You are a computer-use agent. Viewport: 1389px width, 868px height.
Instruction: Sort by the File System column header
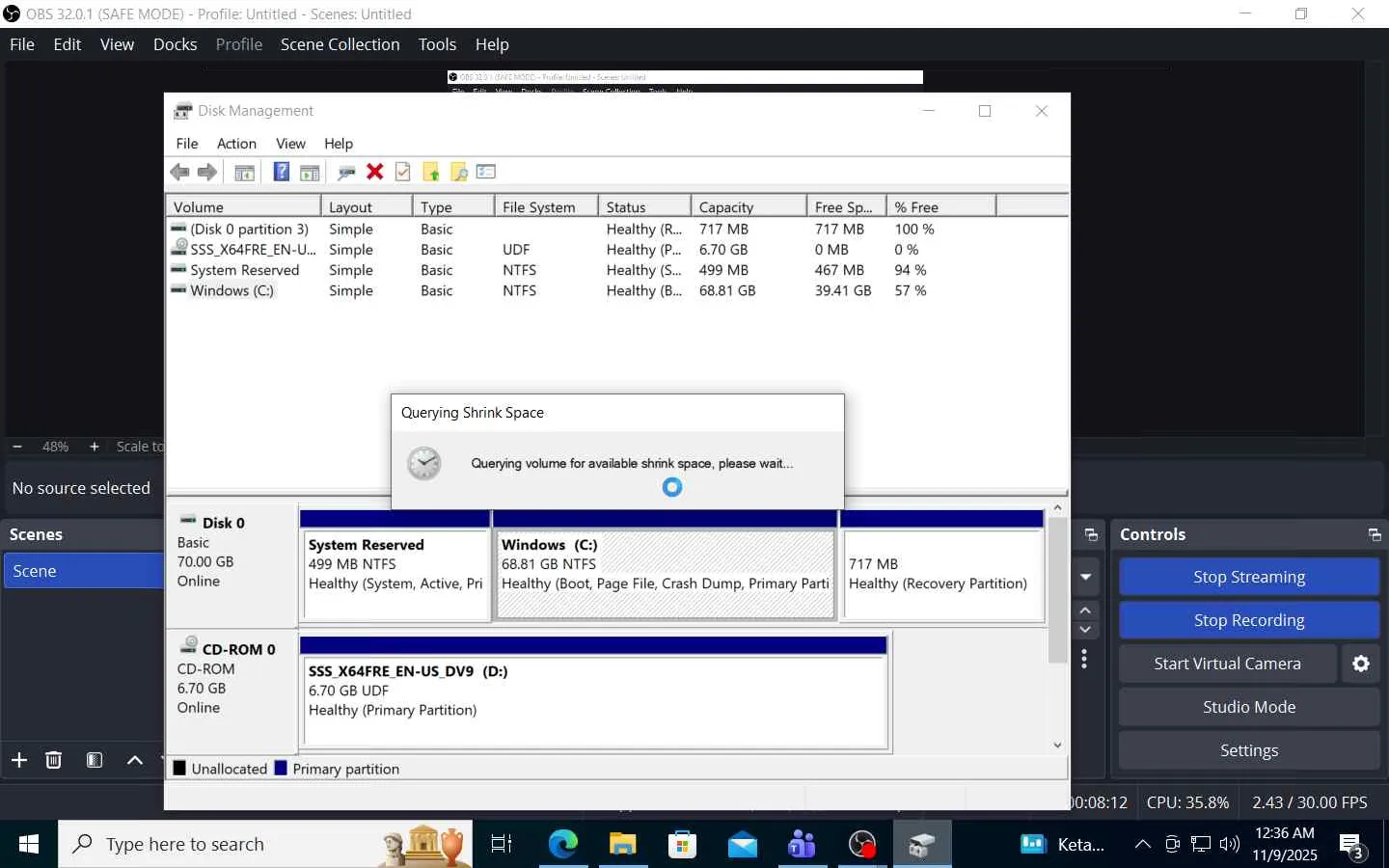[x=546, y=206]
